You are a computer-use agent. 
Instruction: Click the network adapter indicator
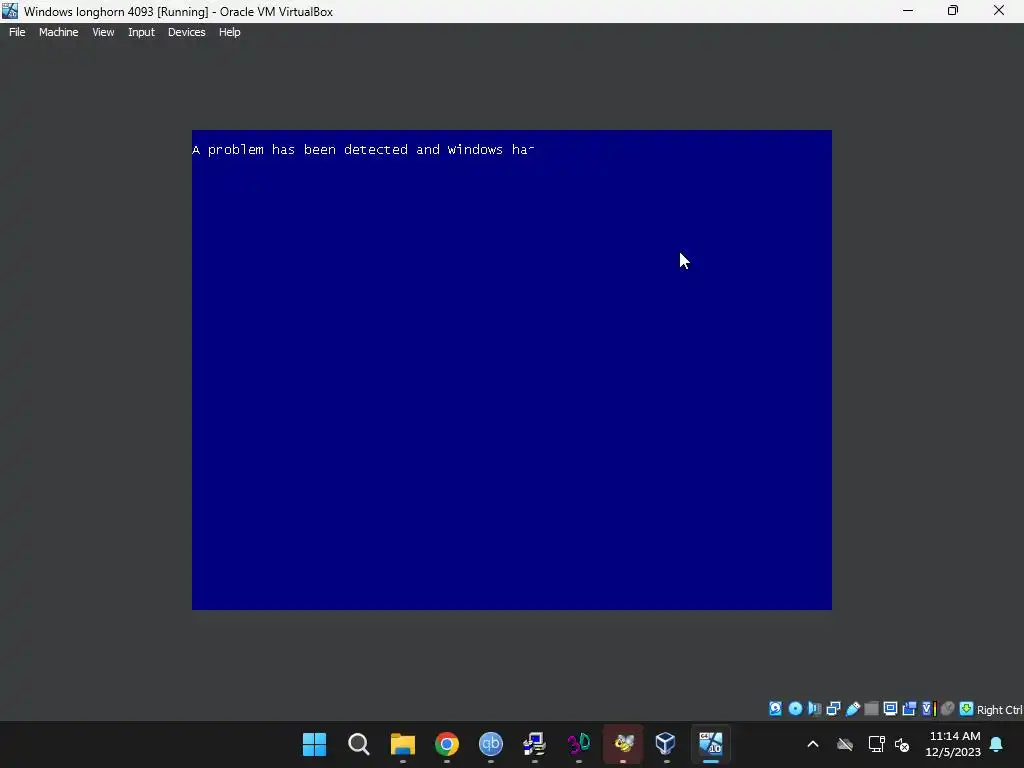(x=833, y=709)
